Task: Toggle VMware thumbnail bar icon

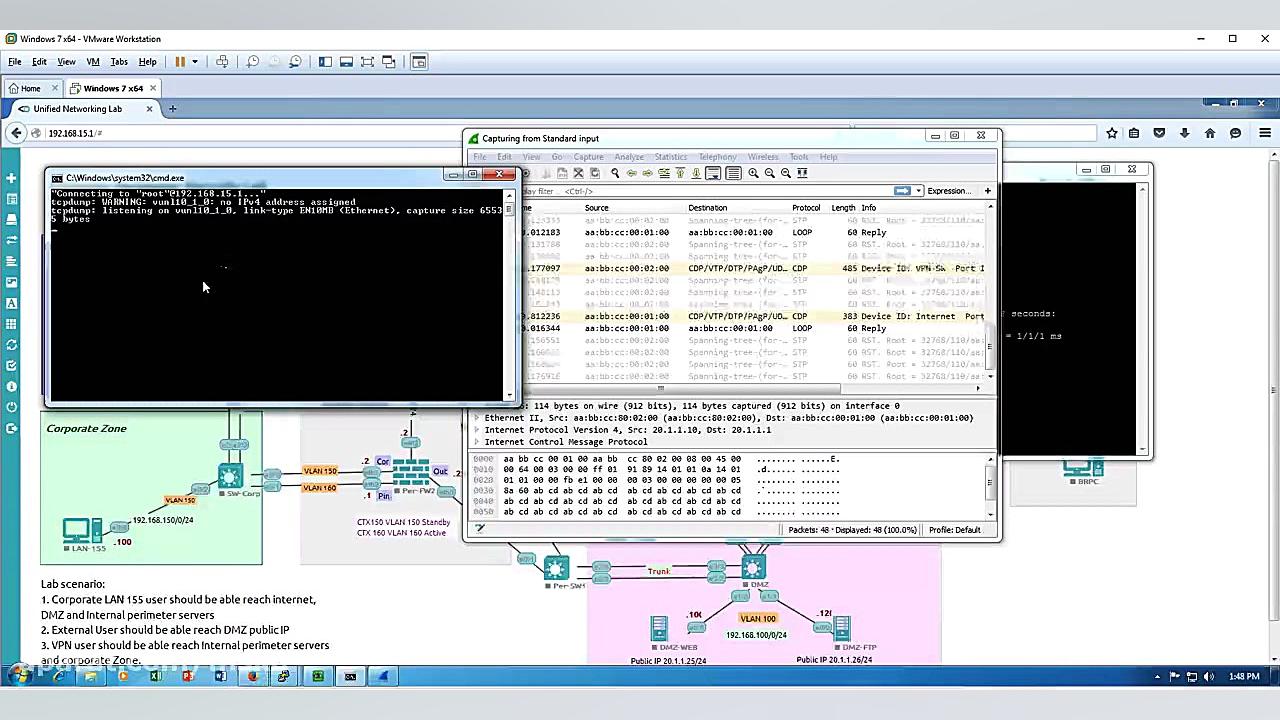Action: pos(346,62)
